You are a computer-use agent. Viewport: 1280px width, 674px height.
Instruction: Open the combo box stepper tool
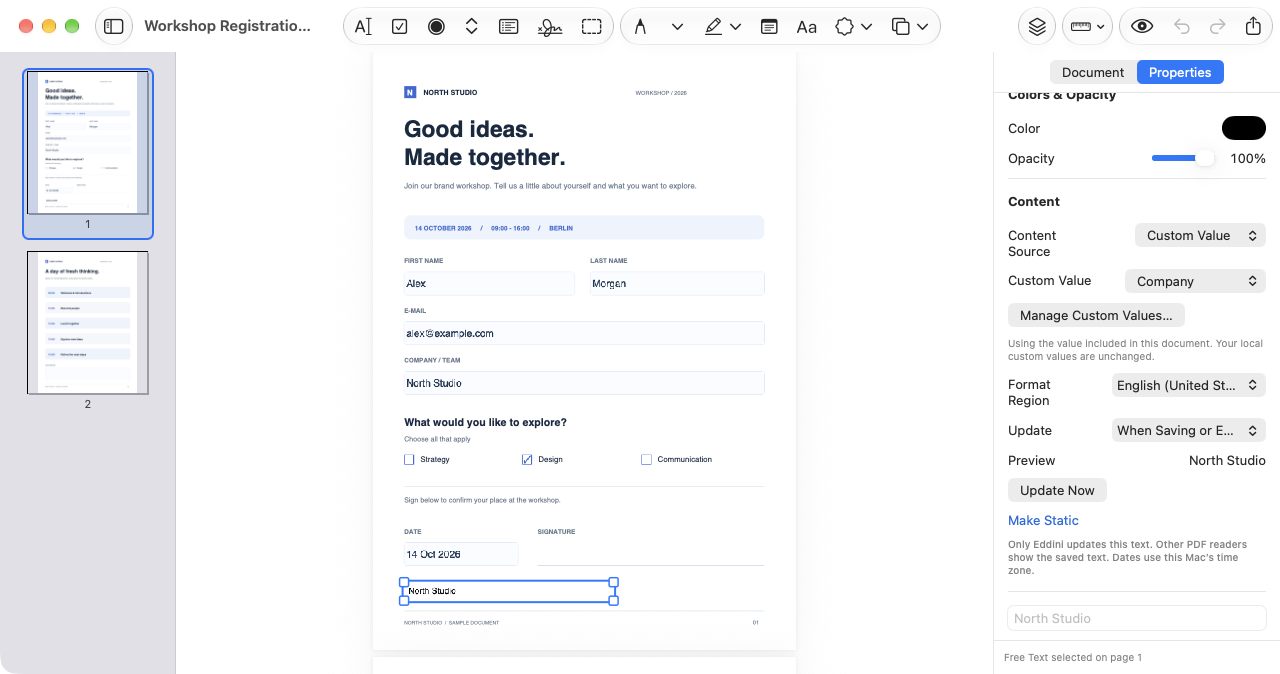click(x=472, y=27)
